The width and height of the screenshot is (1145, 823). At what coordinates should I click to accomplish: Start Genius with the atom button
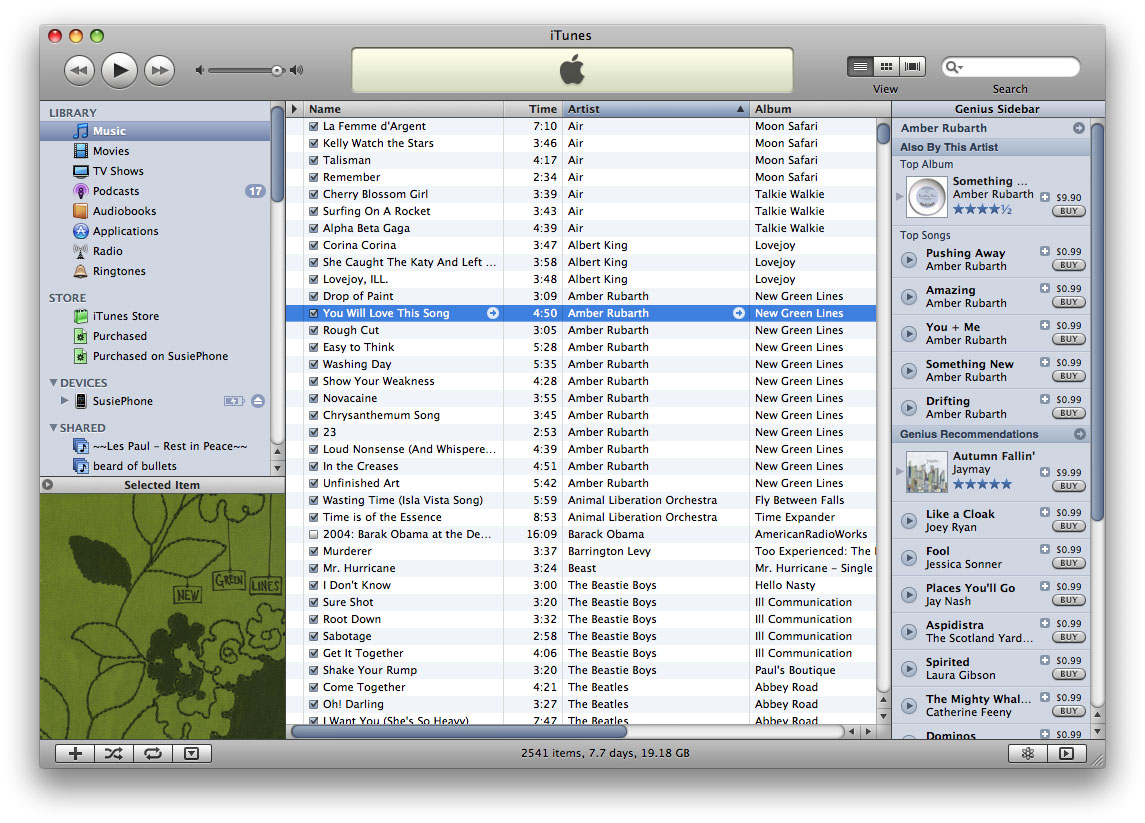pos(1027,753)
